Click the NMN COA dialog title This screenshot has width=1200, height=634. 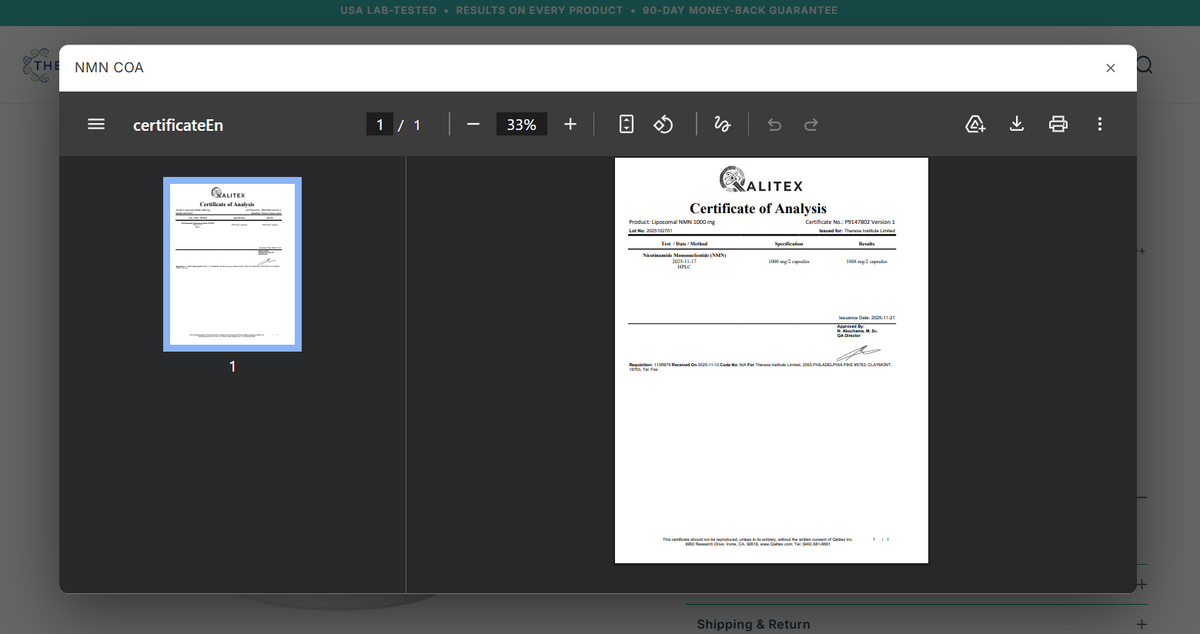click(109, 68)
